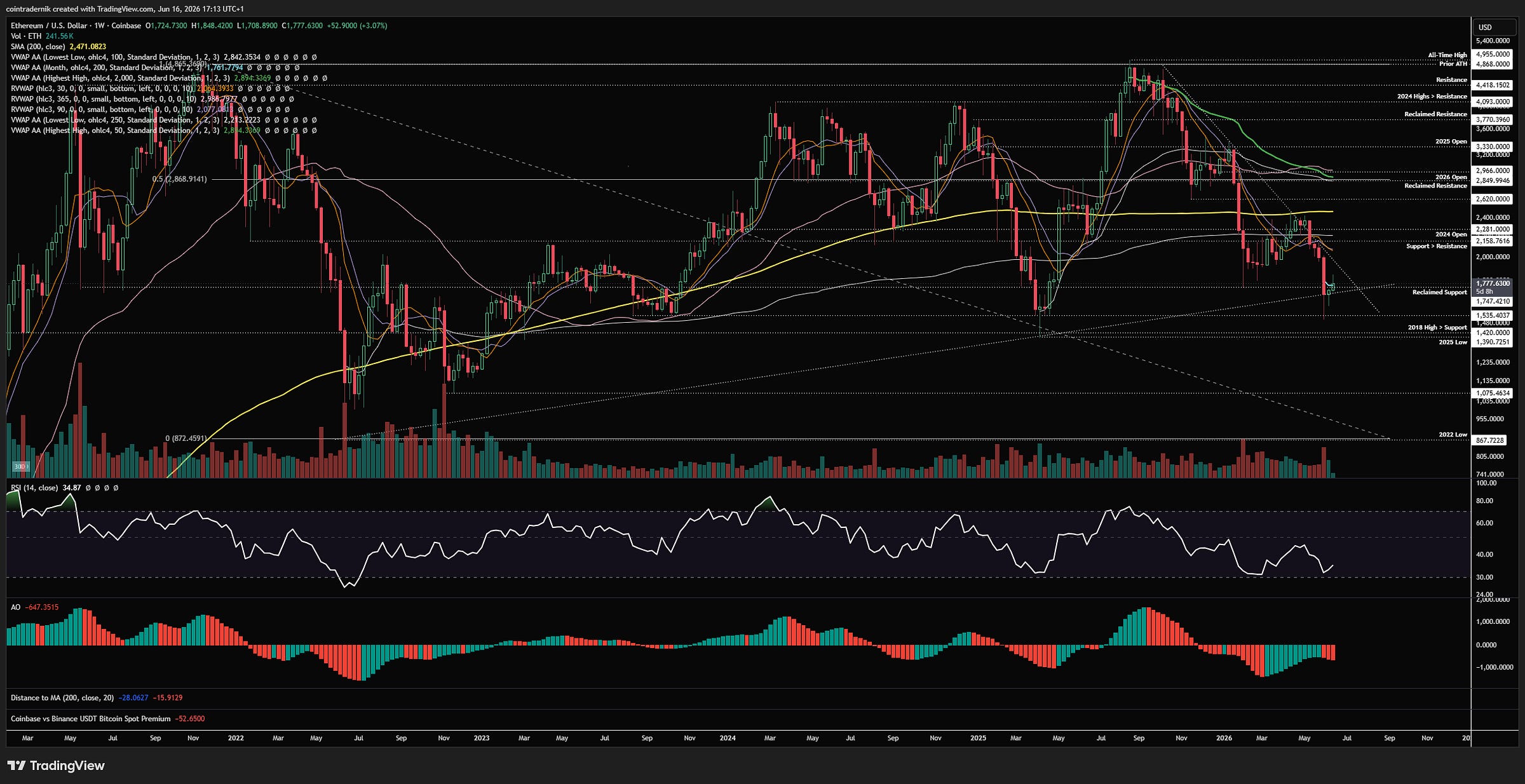Select the RVWAP hlc3 90 legend row
1525x784 pixels.
pos(151,109)
